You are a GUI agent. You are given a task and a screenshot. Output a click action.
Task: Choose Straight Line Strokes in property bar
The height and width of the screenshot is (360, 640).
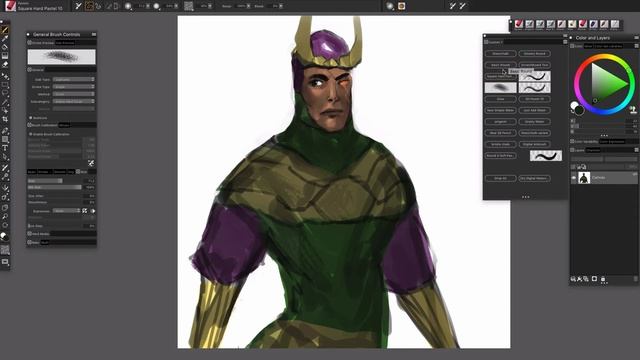coord(98,6)
